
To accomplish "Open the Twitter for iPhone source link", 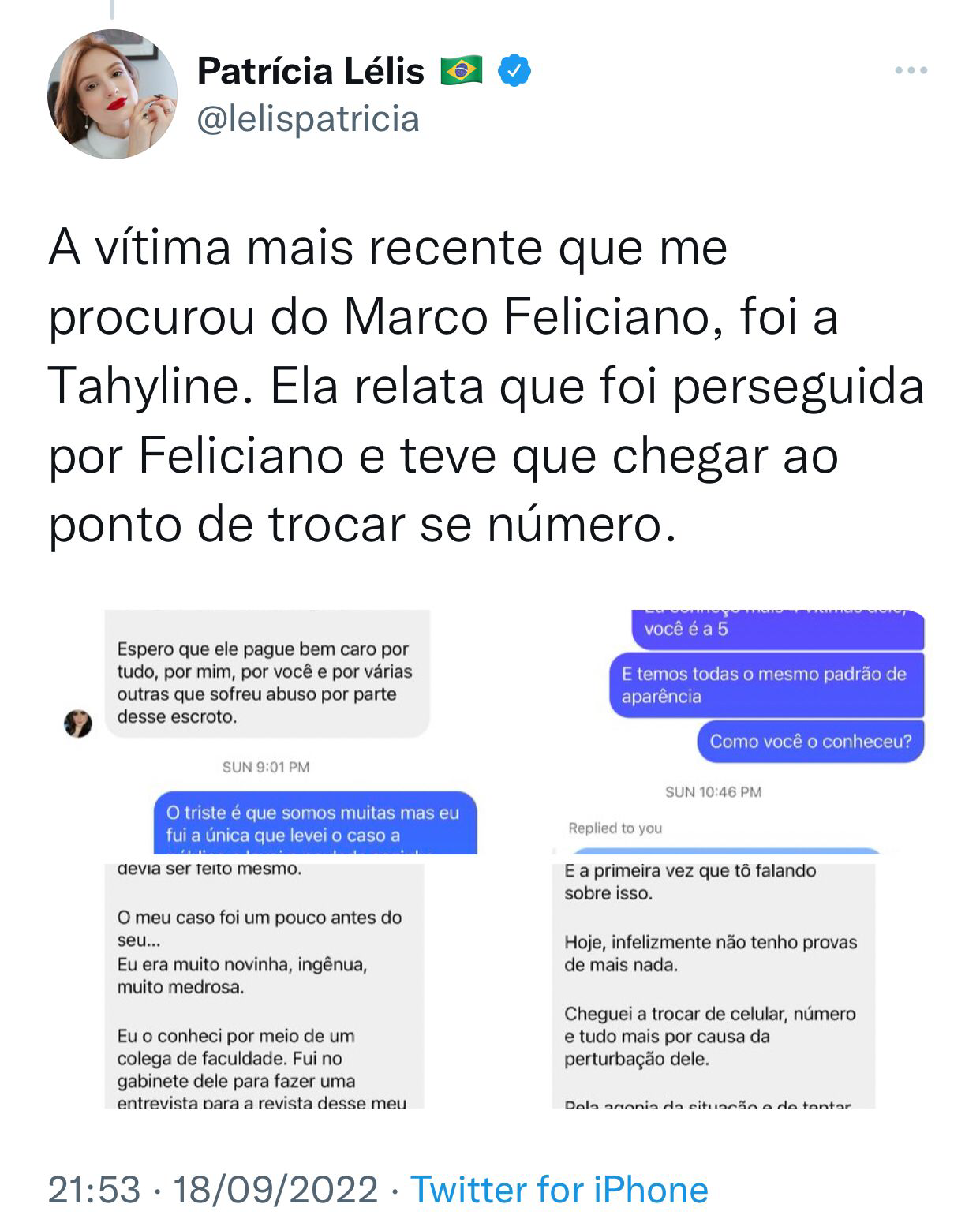I will [x=559, y=1189].
